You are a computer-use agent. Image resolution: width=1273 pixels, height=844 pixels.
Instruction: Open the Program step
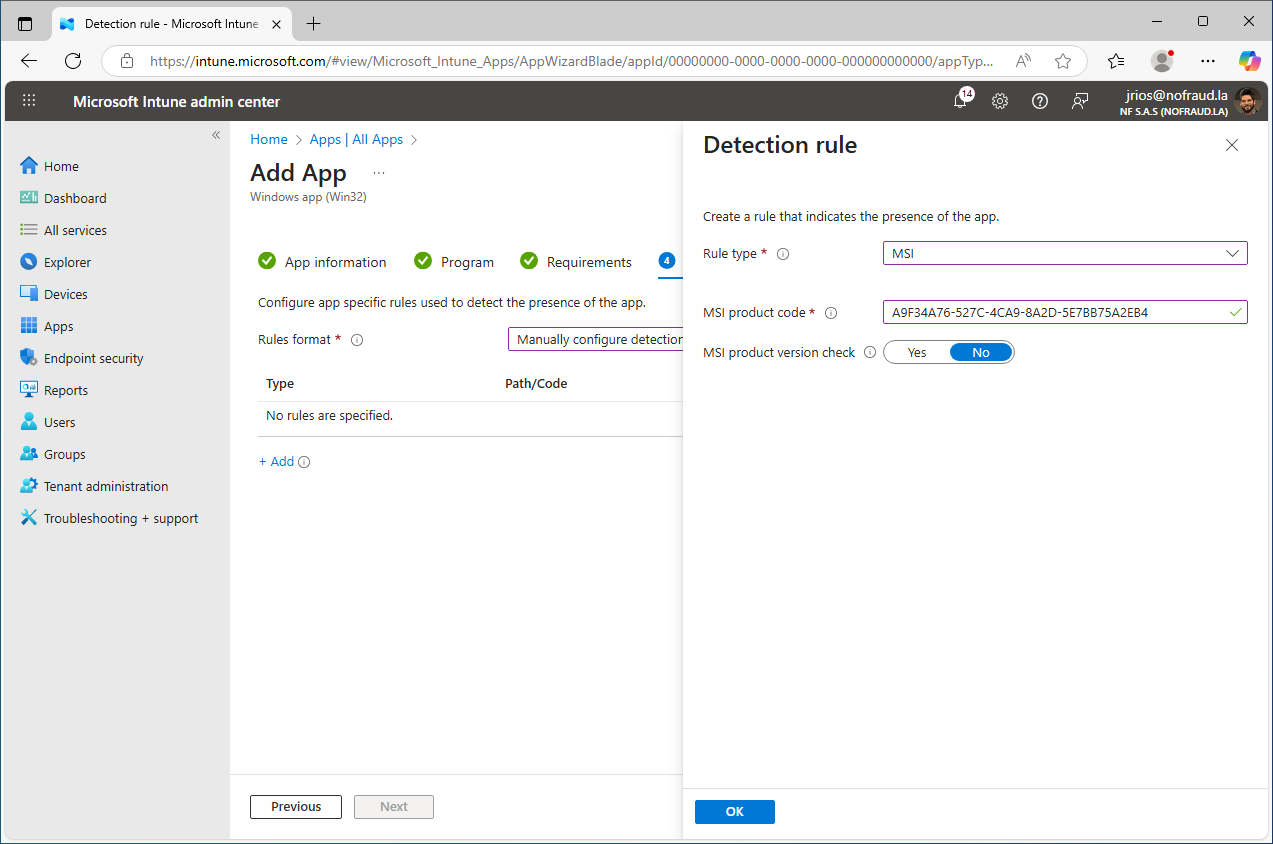(x=454, y=262)
